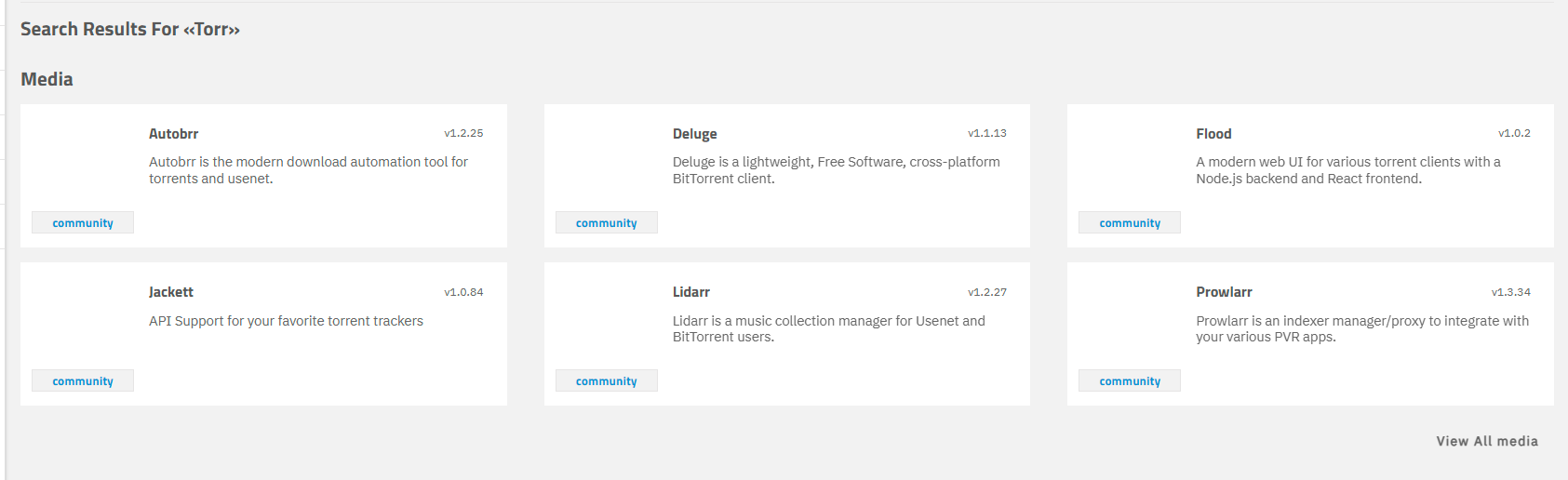Click the community tag on Prowlarr card
This screenshot has height=480, width=1568.
coord(1130,381)
